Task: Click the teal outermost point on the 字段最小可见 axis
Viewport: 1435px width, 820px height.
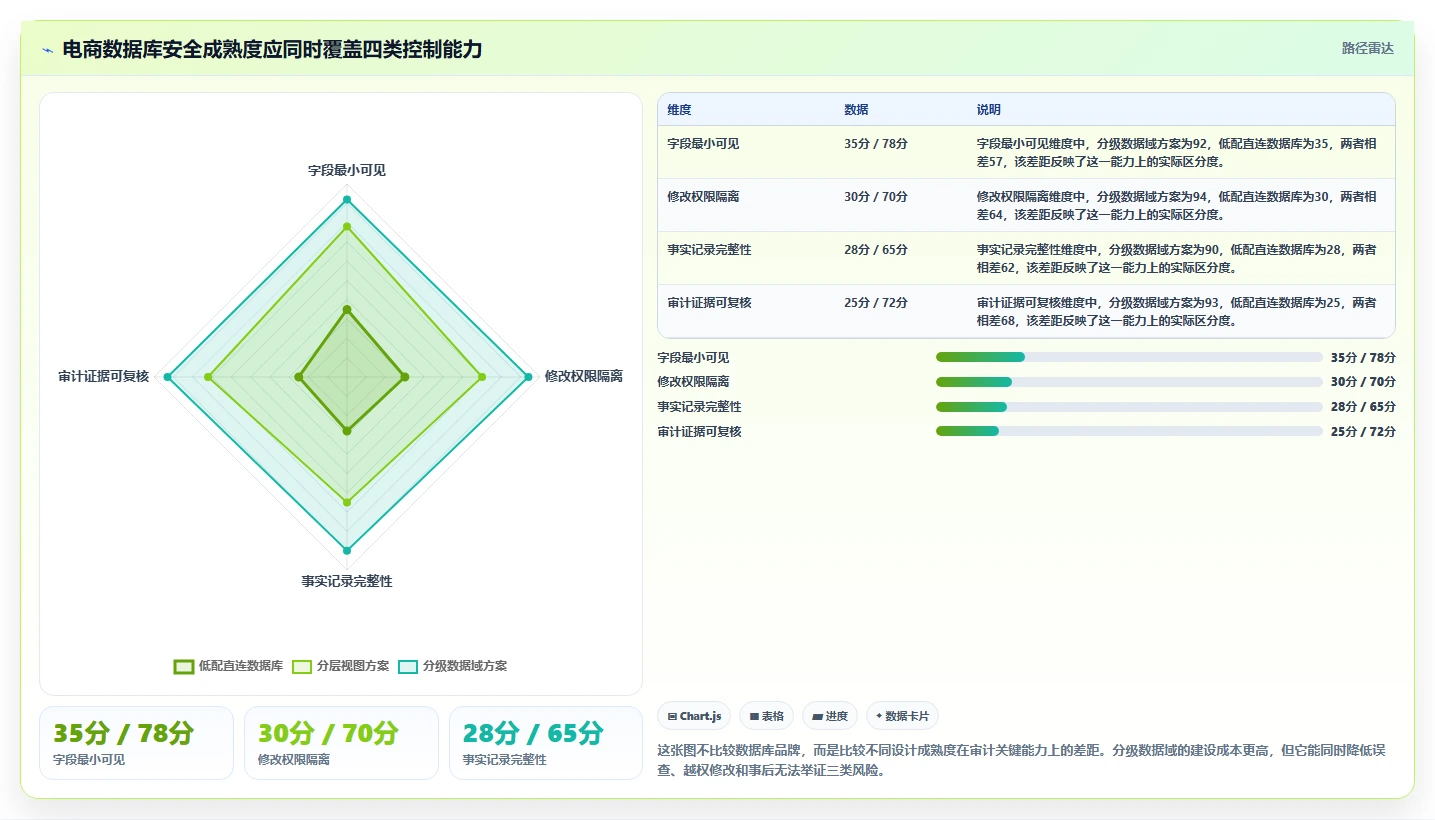Action: [x=347, y=200]
